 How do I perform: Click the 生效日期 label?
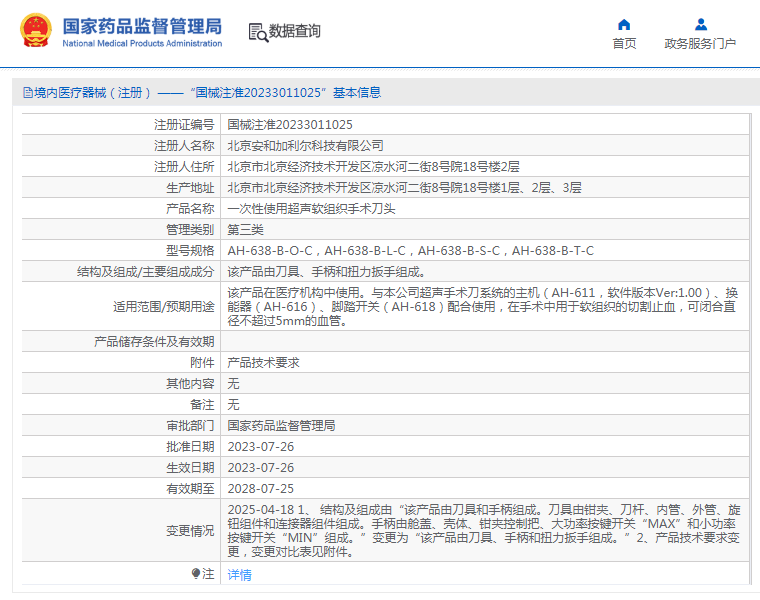[x=190, y=468]
